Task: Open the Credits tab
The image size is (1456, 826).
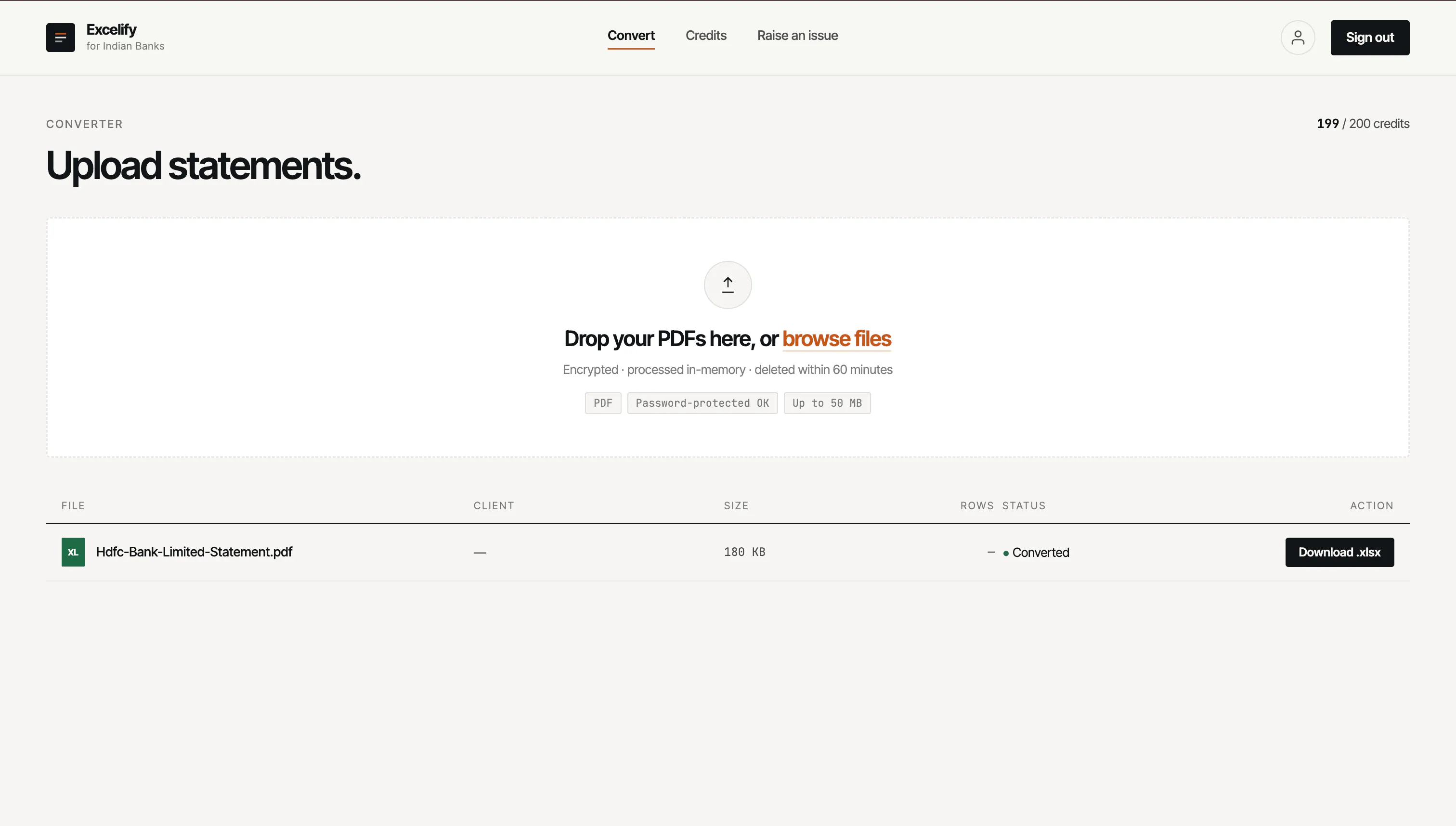Action: tap(706, 35)
